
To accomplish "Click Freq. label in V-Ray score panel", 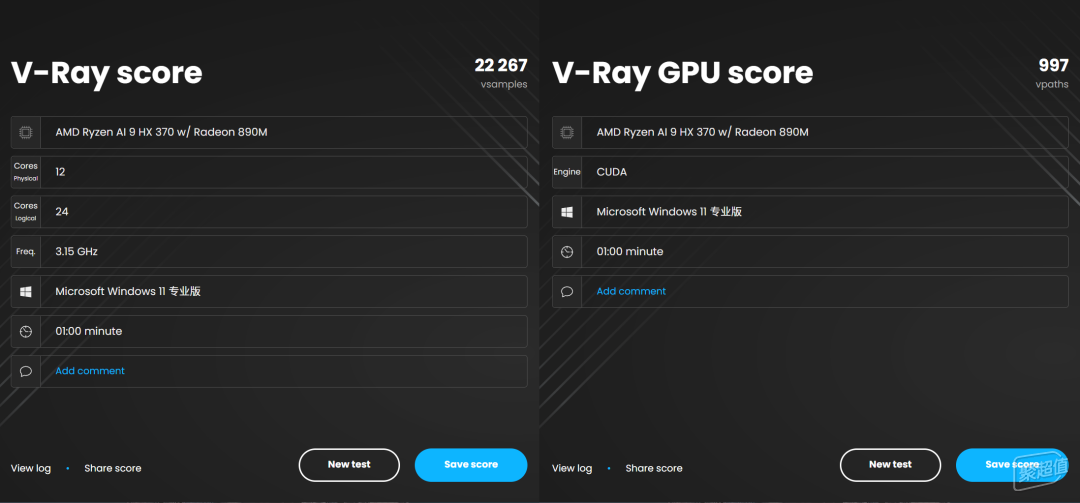I will (25, 252).
